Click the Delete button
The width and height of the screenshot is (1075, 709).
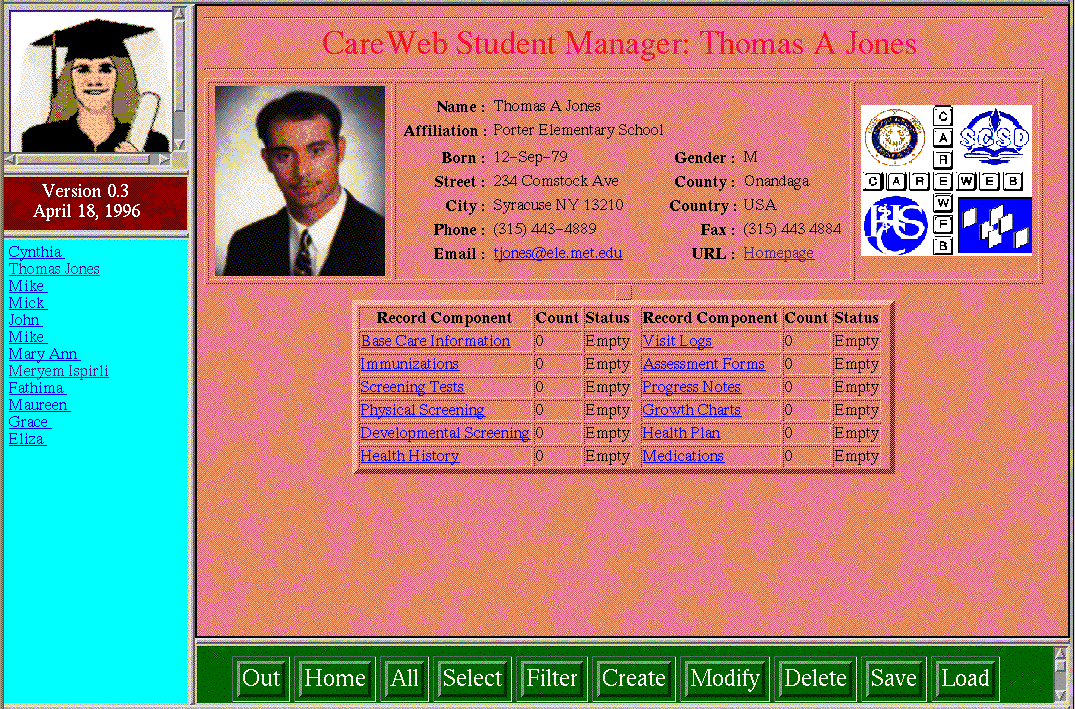pyautogui.click(x=815, y=677)
